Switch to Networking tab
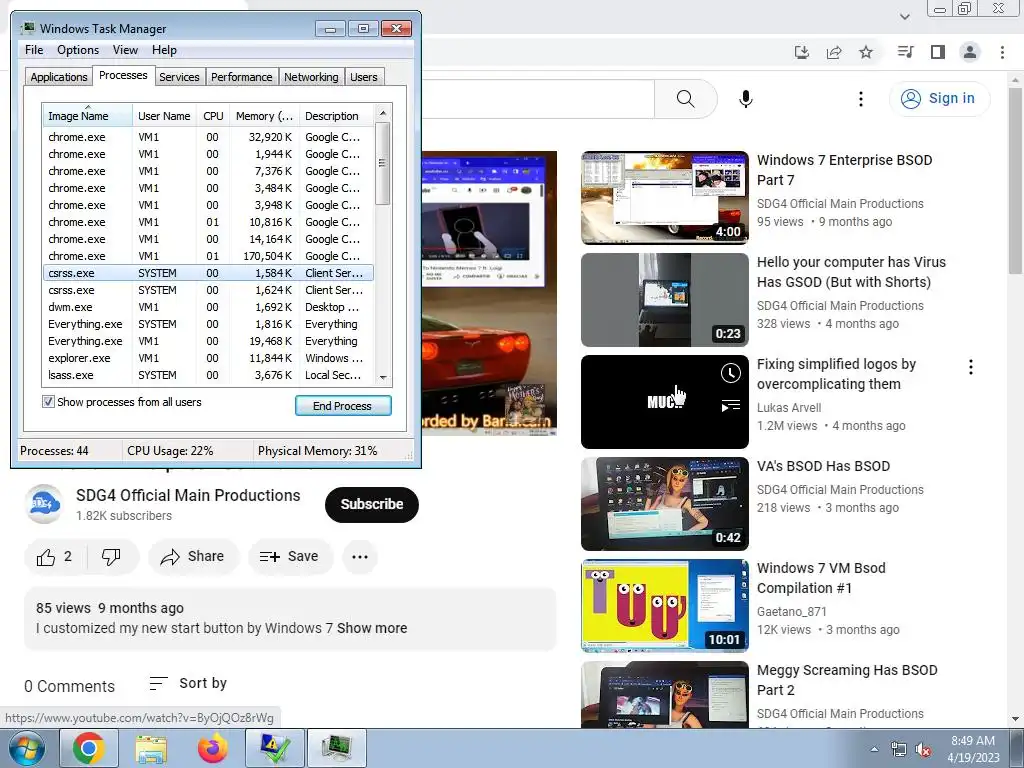The width and height of the screenshot is (1024, 768). 311,77
